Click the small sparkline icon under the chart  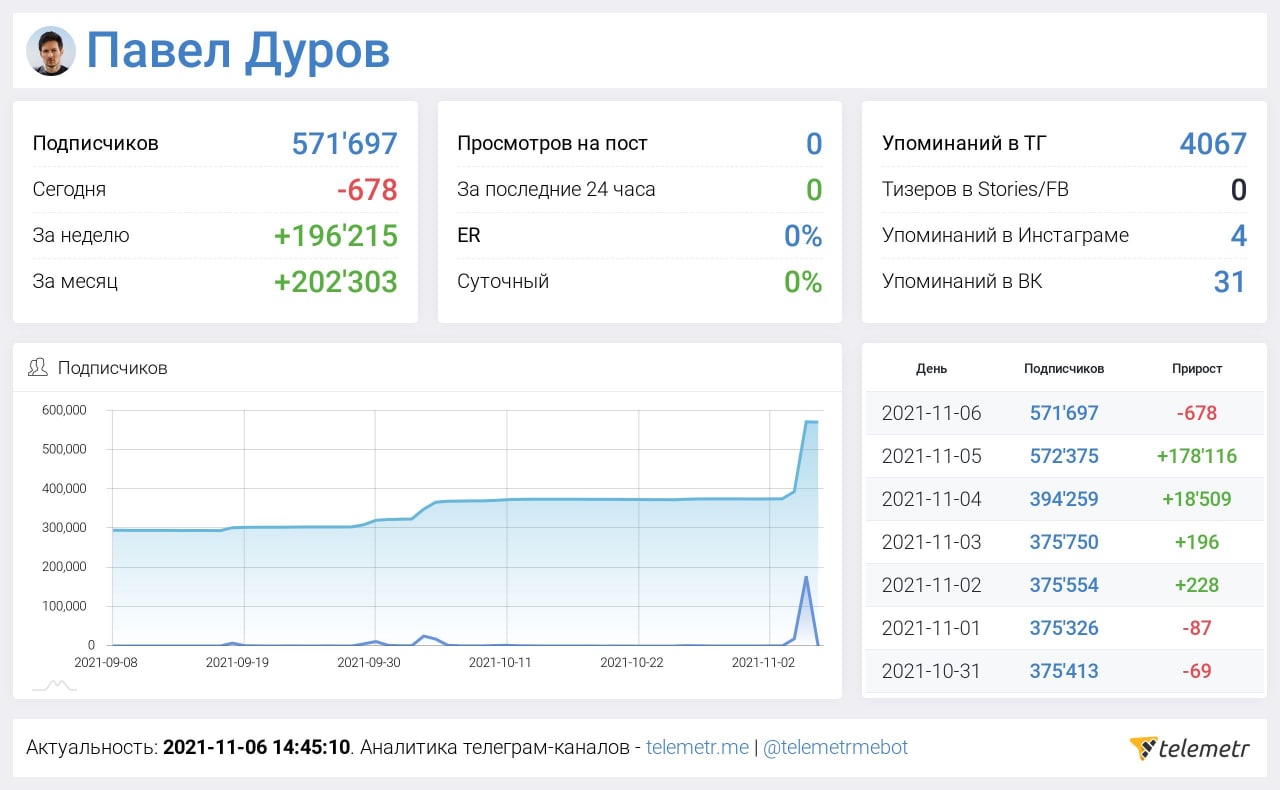pyautogui.click(x=54, y=685)
